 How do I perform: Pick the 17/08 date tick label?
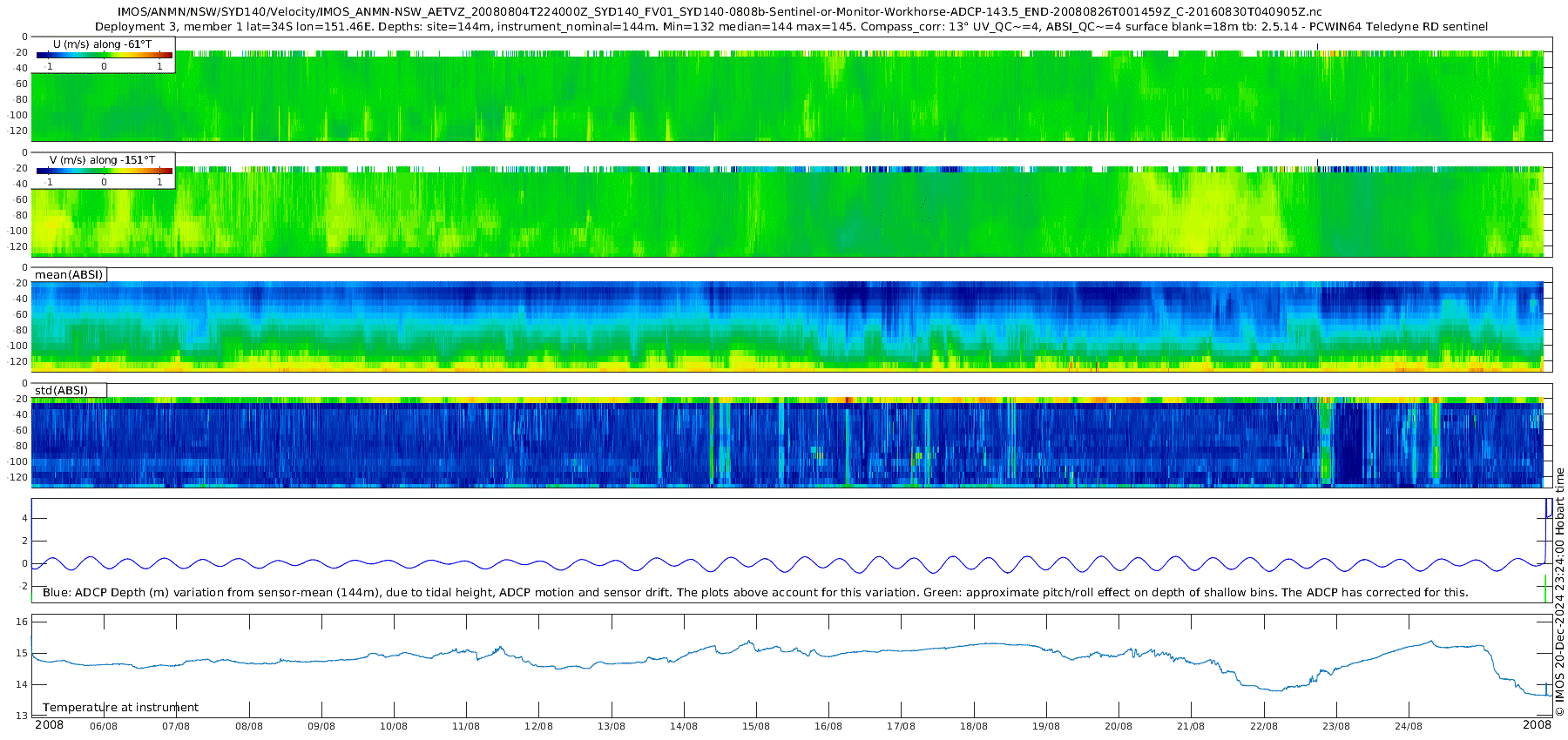click(x=901, y=726)
